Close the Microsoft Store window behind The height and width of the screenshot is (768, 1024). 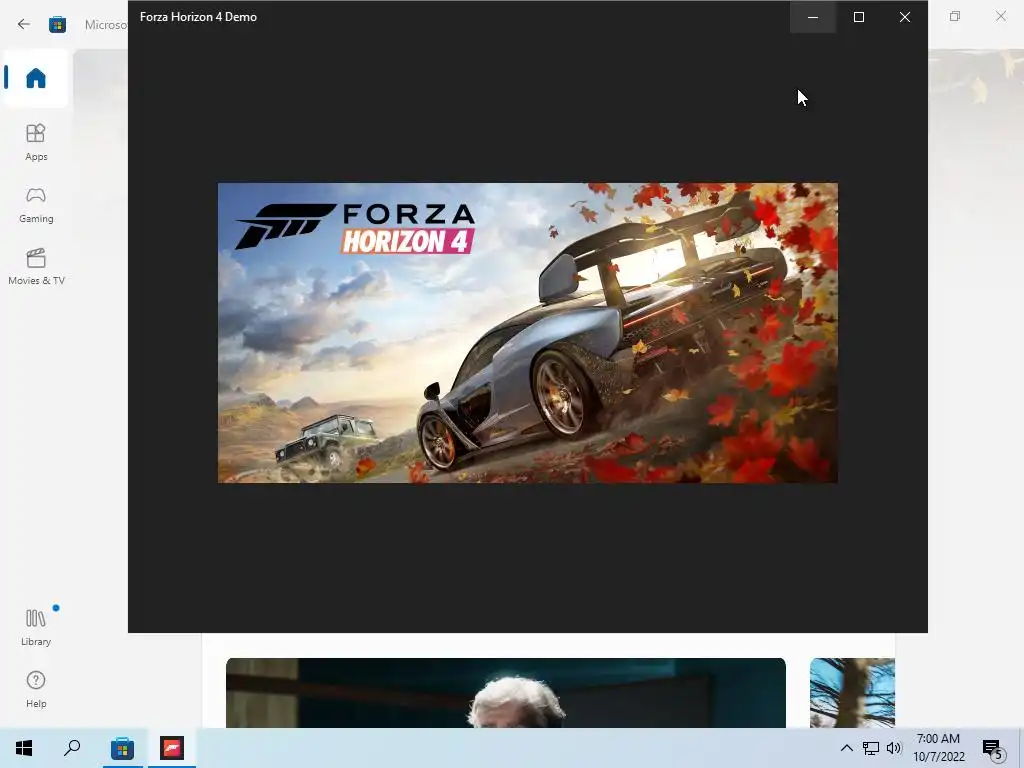click(x=1000, y=16)
